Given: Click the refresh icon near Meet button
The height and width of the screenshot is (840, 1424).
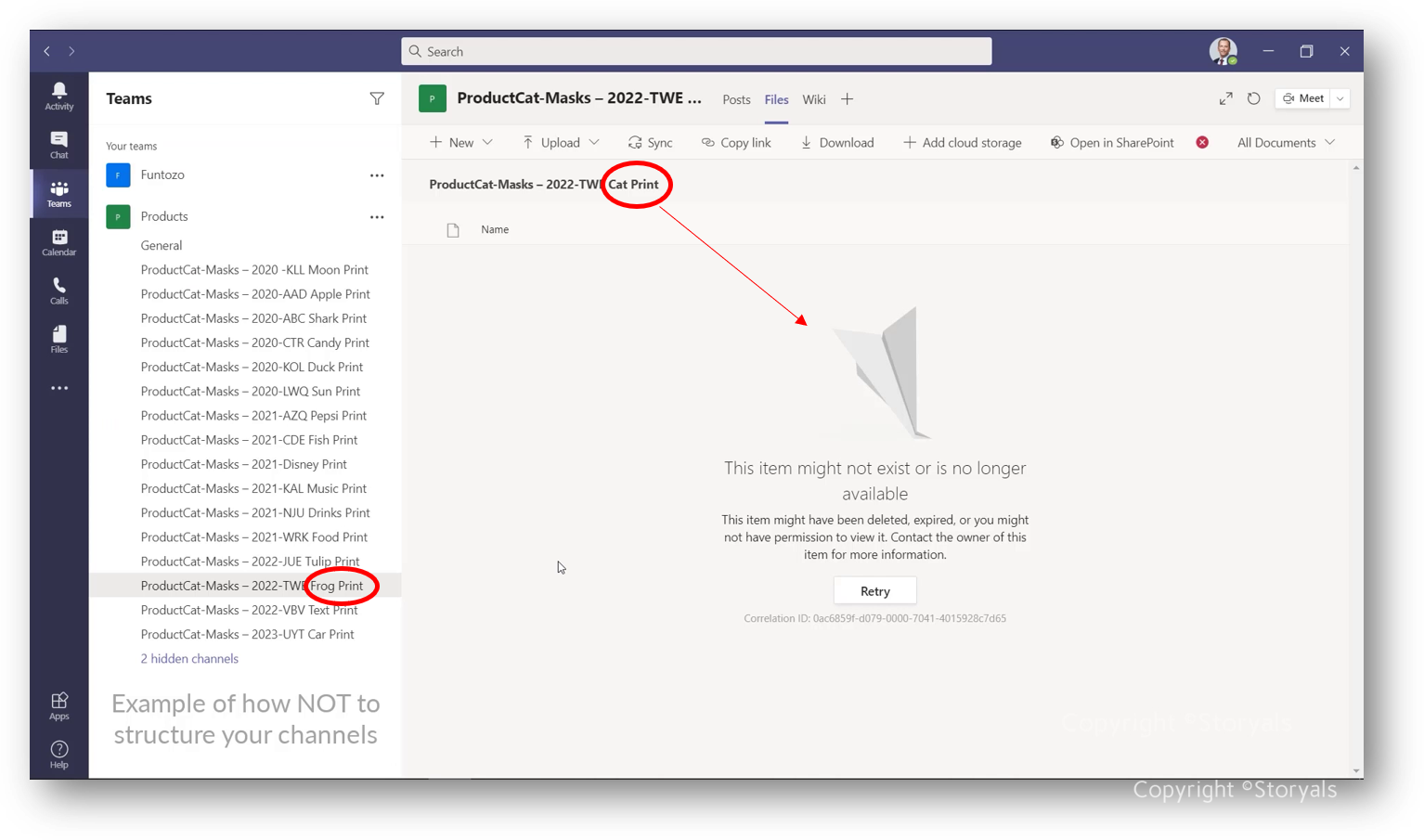Looking at the screenshot, I should pos(1253,98).
